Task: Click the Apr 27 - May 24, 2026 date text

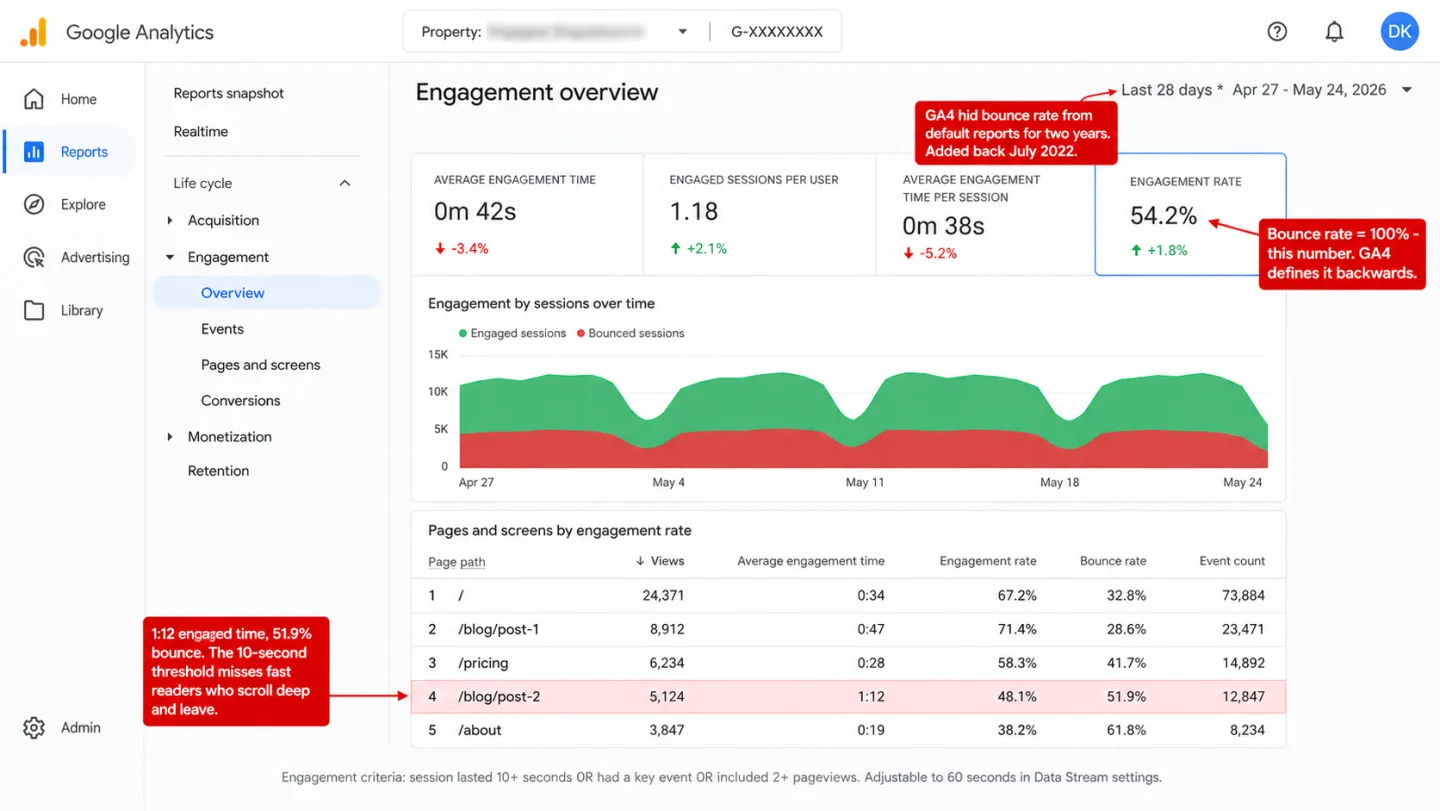Action: 1309,90
